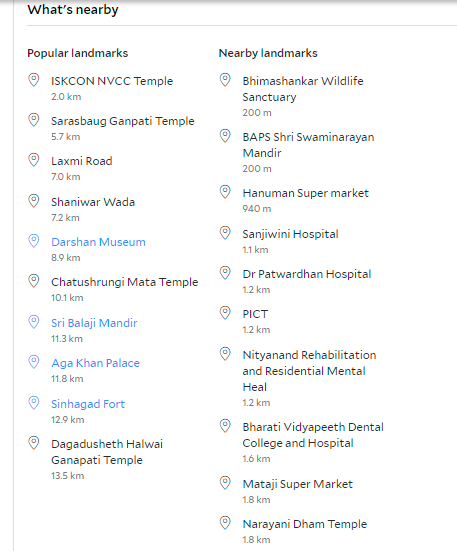Select Bharati Vidyapeeth Dental College entry

pyautogui.click(x=313, y=435)
